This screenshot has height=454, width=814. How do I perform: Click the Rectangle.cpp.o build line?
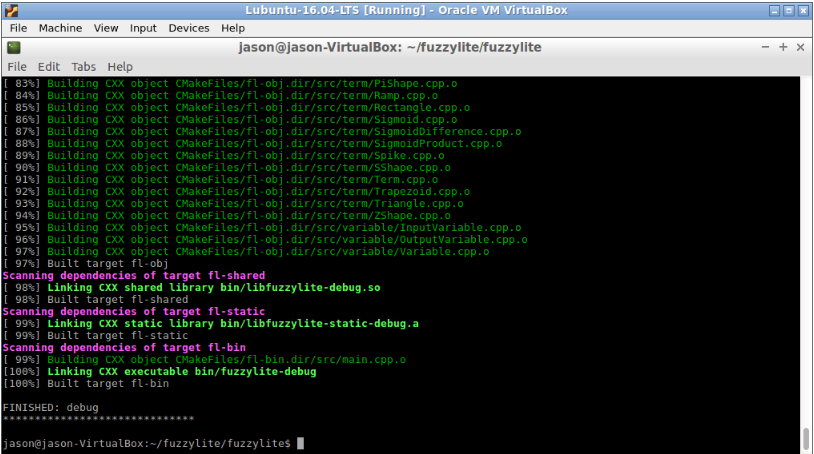(x=236, y=108)
